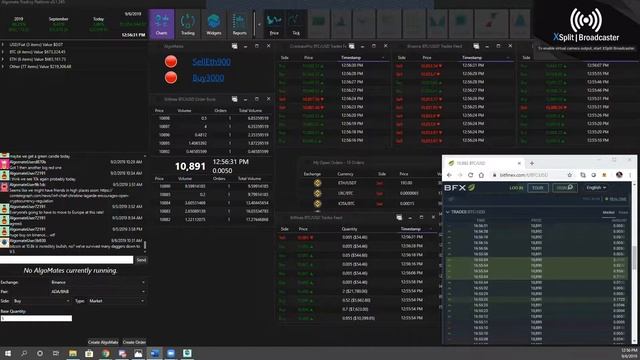Click the chat Send button
The image size is (640, 360).
point(141,260)
